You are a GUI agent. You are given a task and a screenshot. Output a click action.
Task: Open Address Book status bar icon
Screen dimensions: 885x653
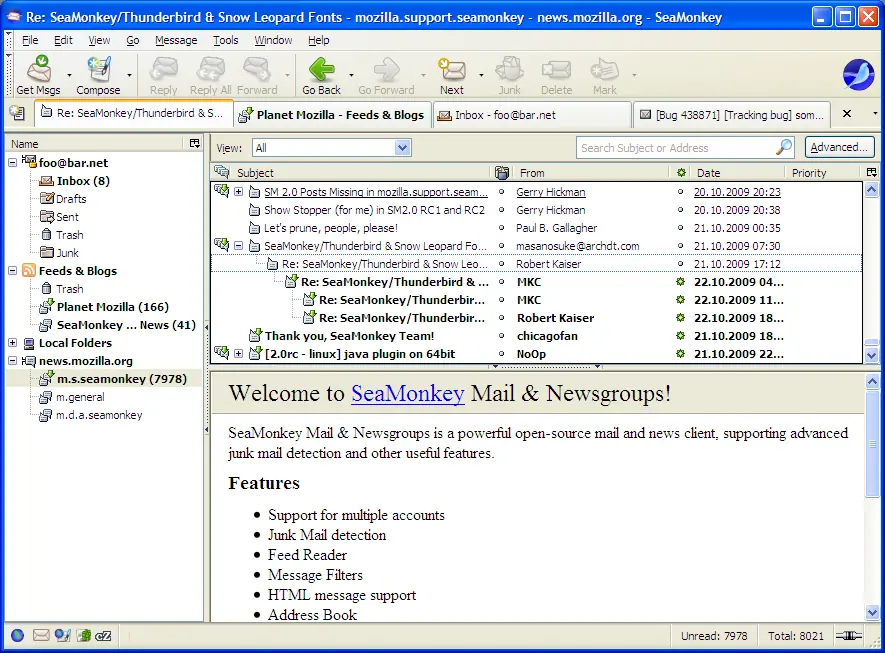[x=84, y=636]
